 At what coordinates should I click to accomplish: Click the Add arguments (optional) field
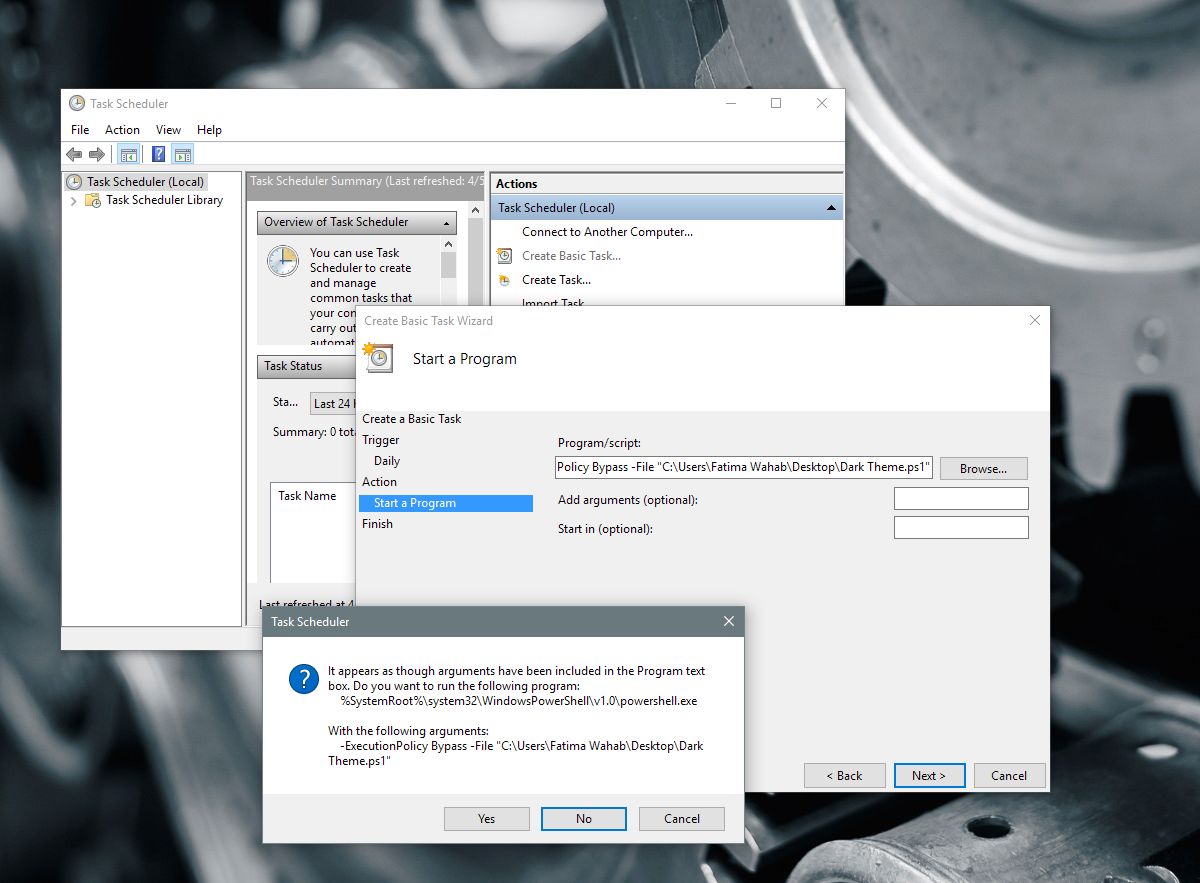[x=961, y=498]
